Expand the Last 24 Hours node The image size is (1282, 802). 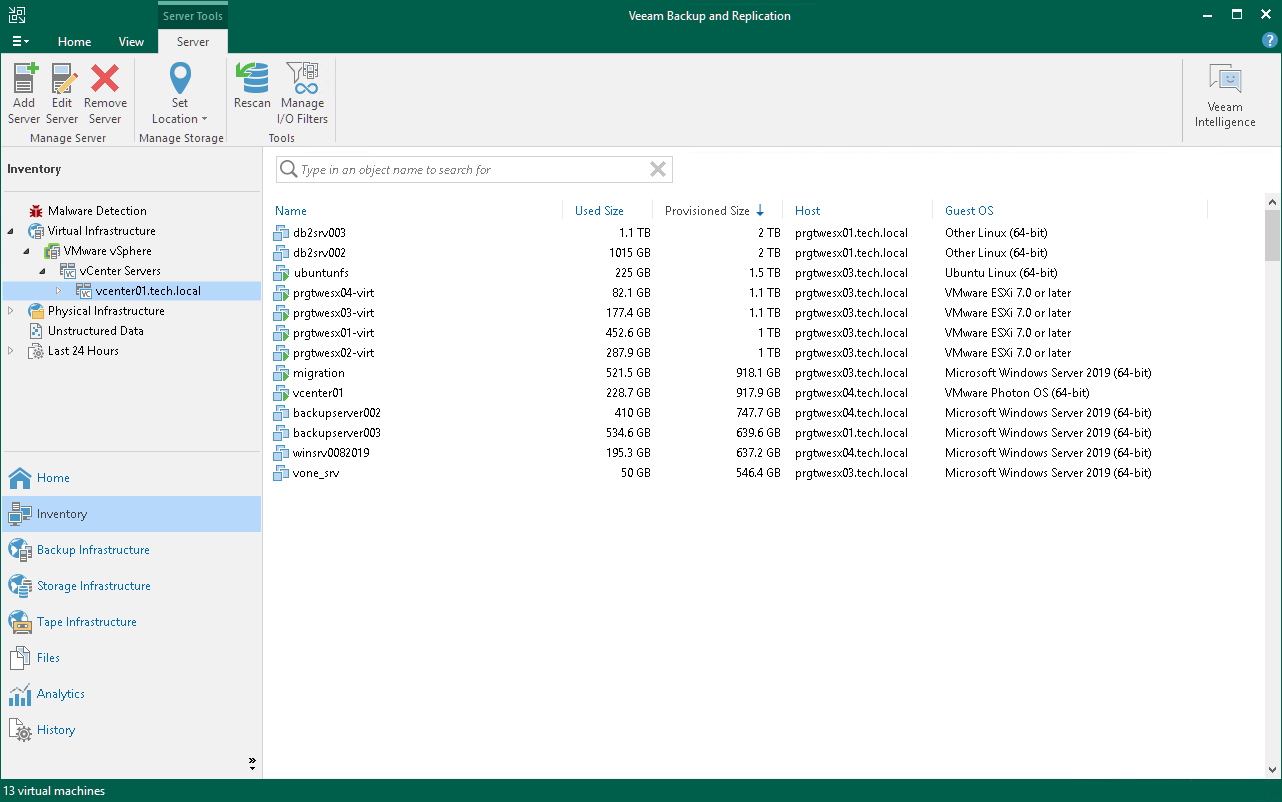[11, 351]
